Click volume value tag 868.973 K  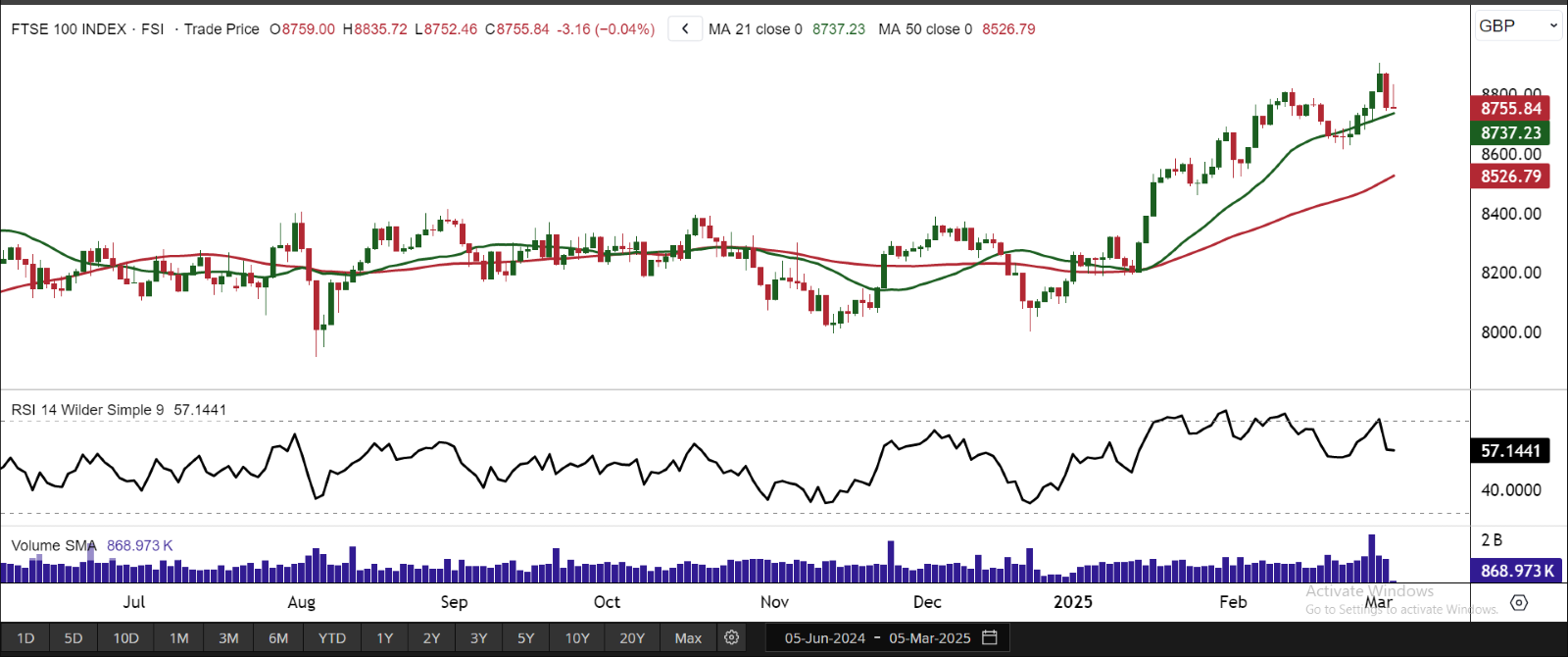click(1517, 571)
